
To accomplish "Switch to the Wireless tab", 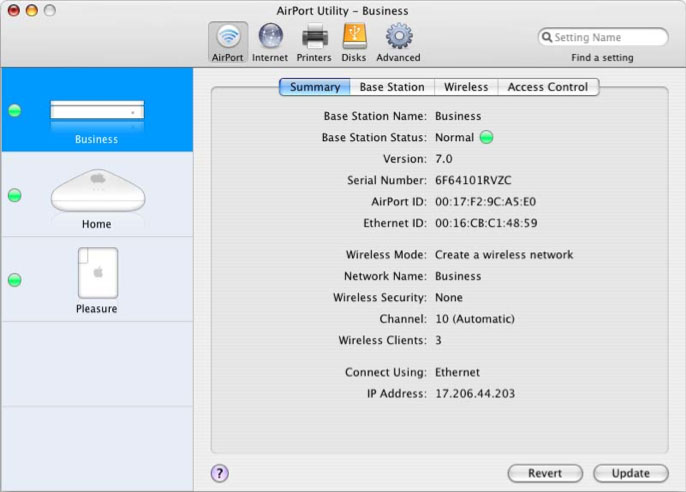I will point(466,87).
